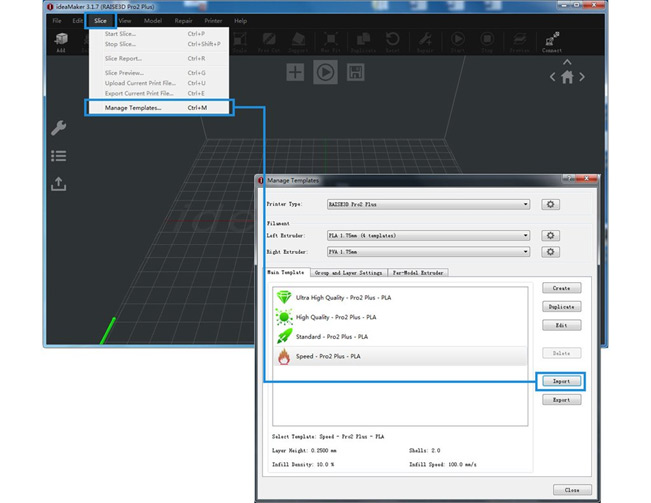Click the Max Fit toolbar icon
651x503 pixels.
(x=331, y=42)
